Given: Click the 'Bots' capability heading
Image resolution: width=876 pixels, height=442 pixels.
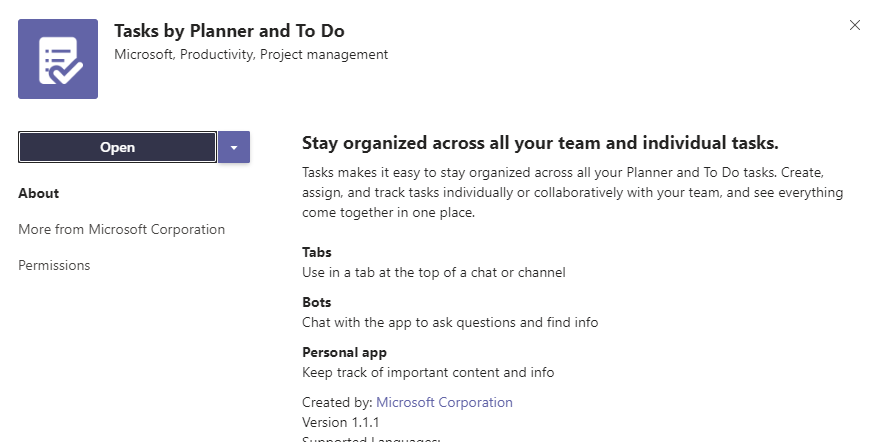Looking at the screenshot, I should 317,302.
